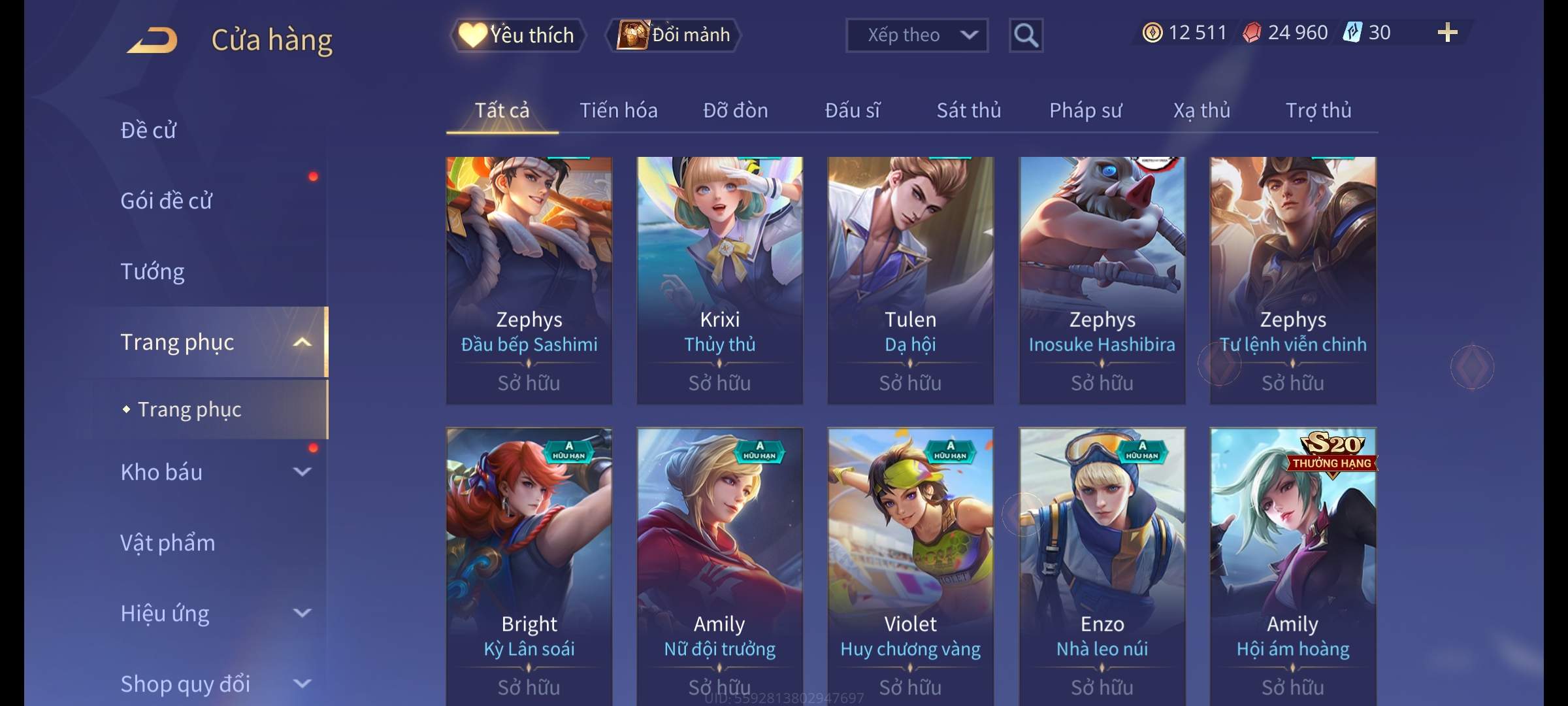Tap the plus icon to add currency
Viewport: 1568px width, 706px height.
[1447, 33]
